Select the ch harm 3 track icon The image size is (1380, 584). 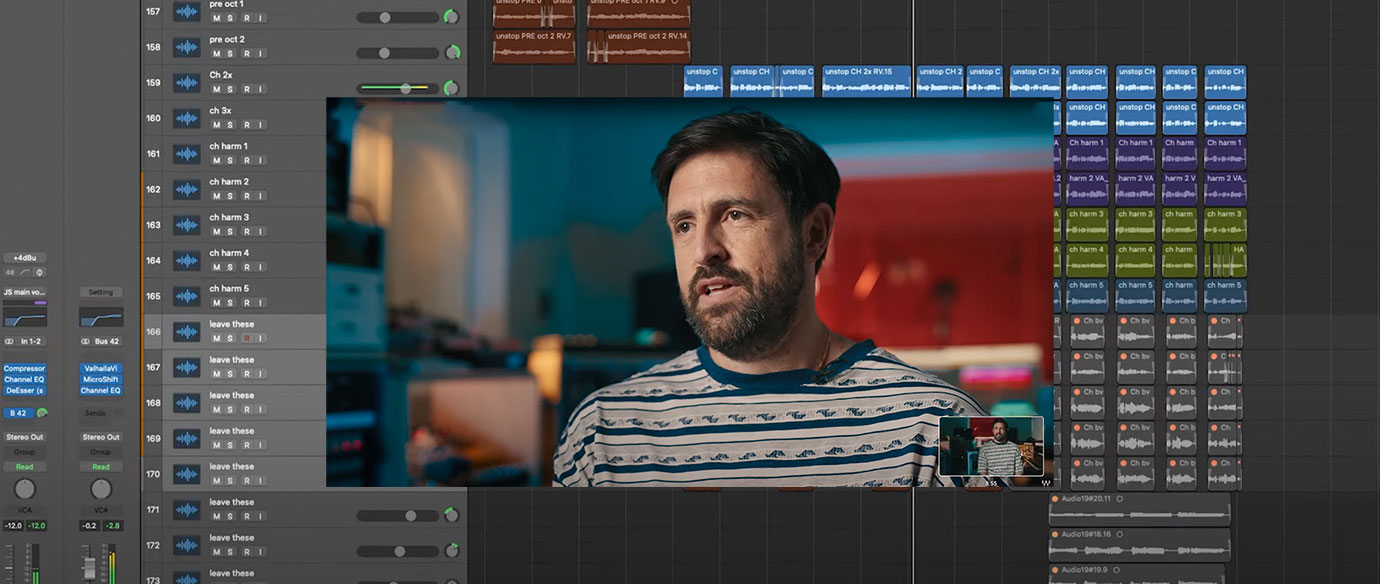pyautogui.click(x=187, y=225)
